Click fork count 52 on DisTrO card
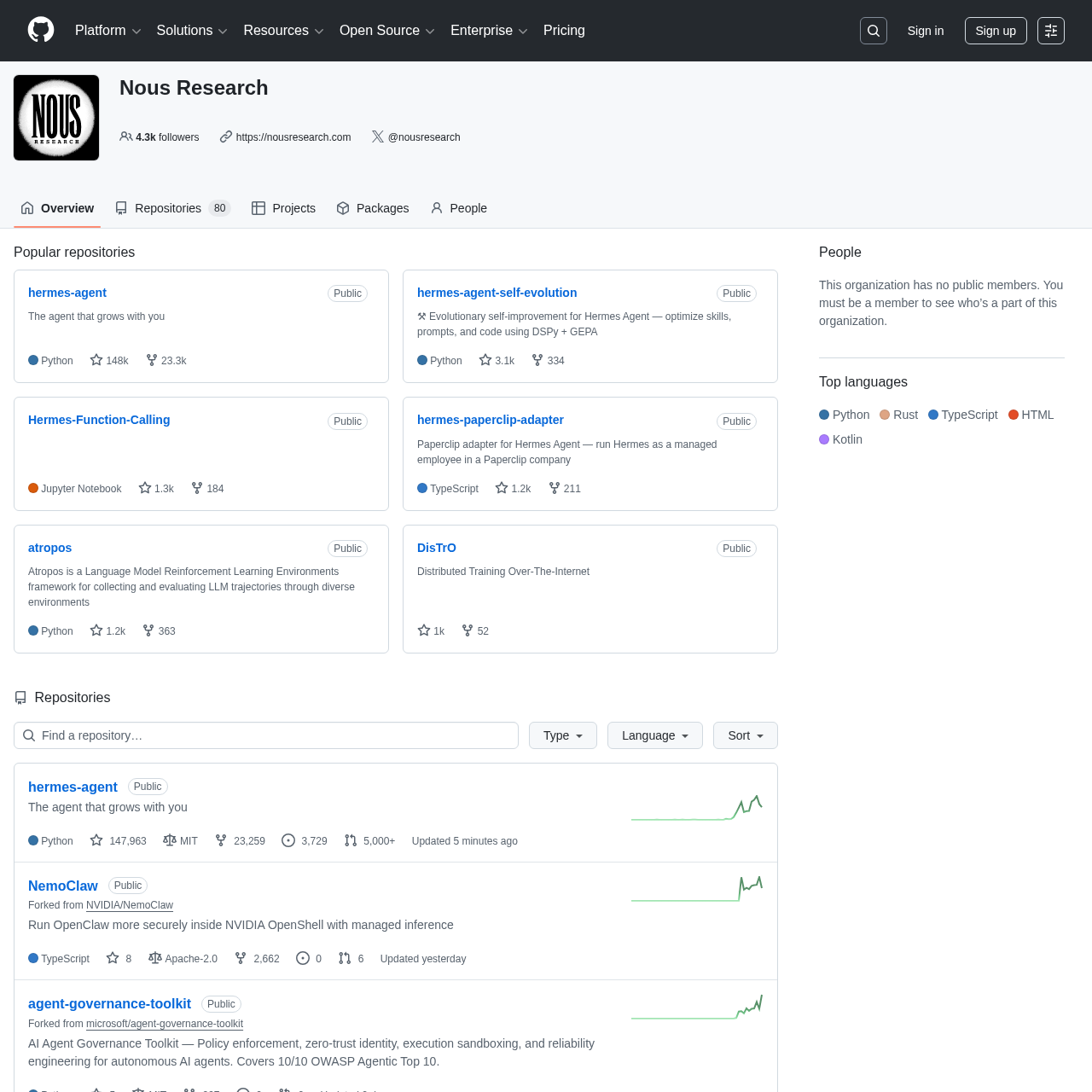The image size is (1092, 1092). [475, 630]
